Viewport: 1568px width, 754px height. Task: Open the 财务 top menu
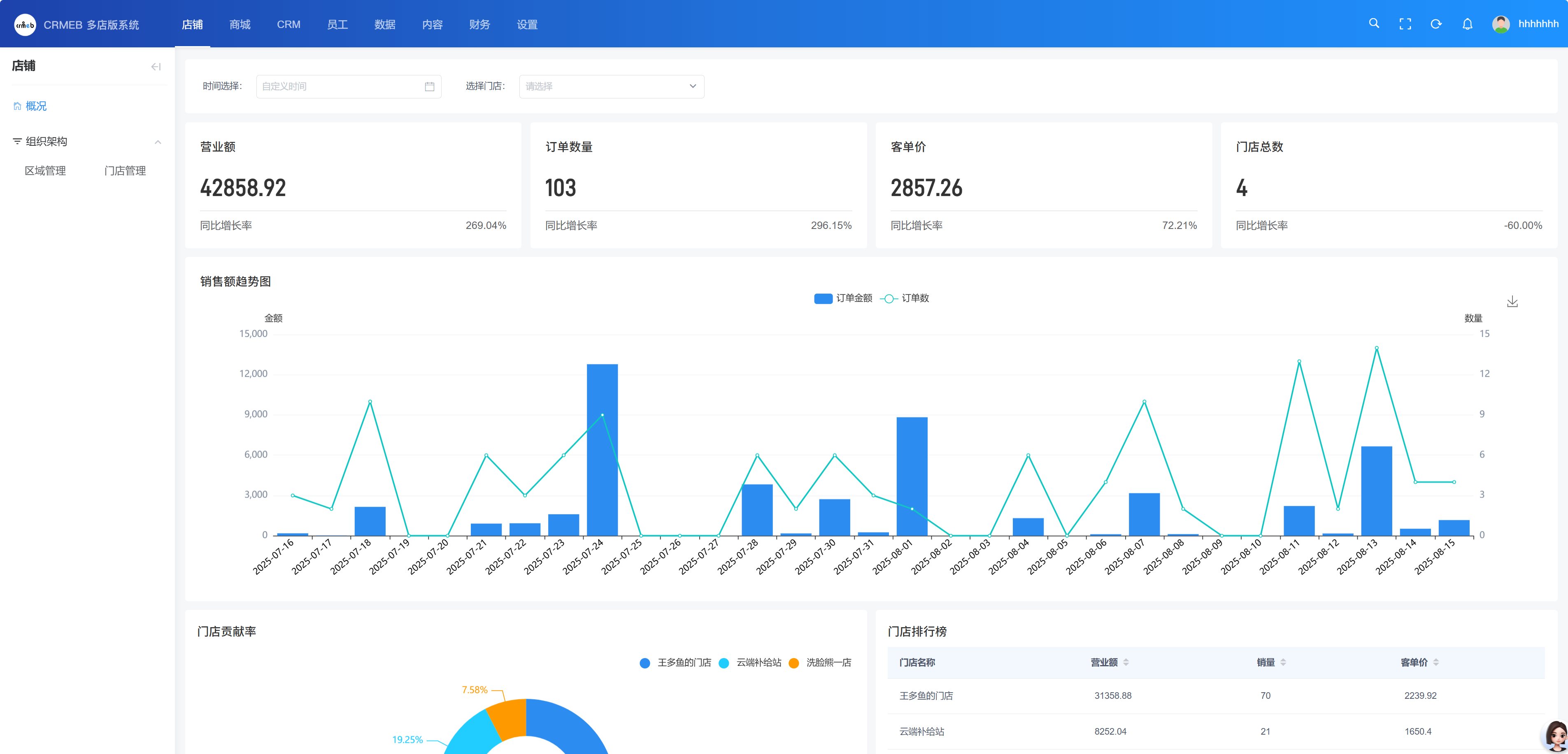point(479,24)
